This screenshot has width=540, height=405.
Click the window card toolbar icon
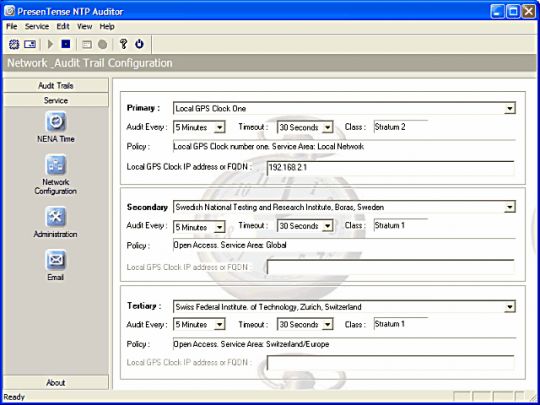[30, 44]
